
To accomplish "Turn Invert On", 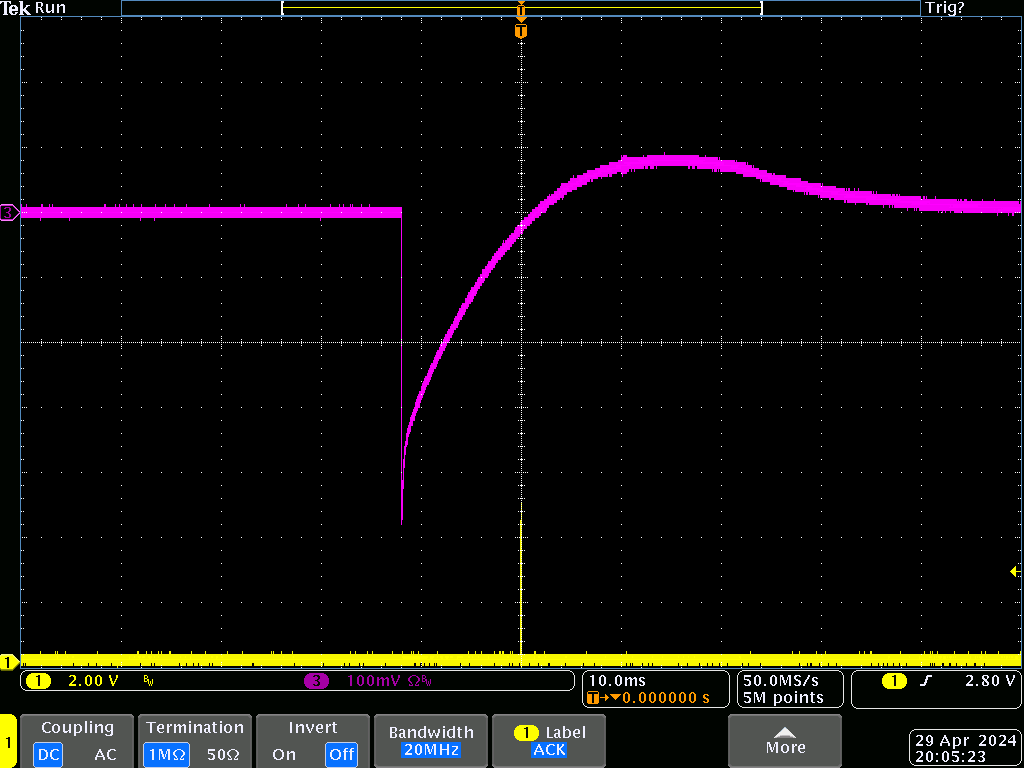I will point(284,754).
